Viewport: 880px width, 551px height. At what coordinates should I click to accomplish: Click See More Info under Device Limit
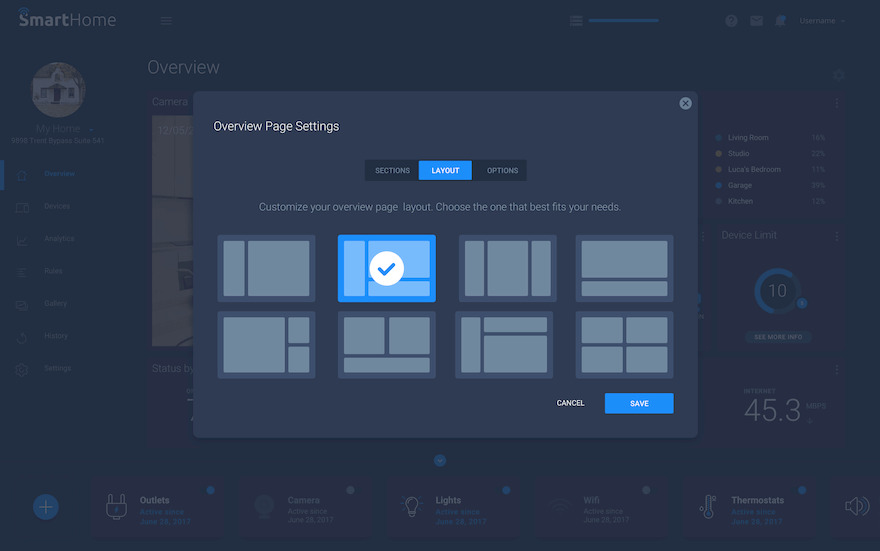pyautogui.click(x=778, y=337)
